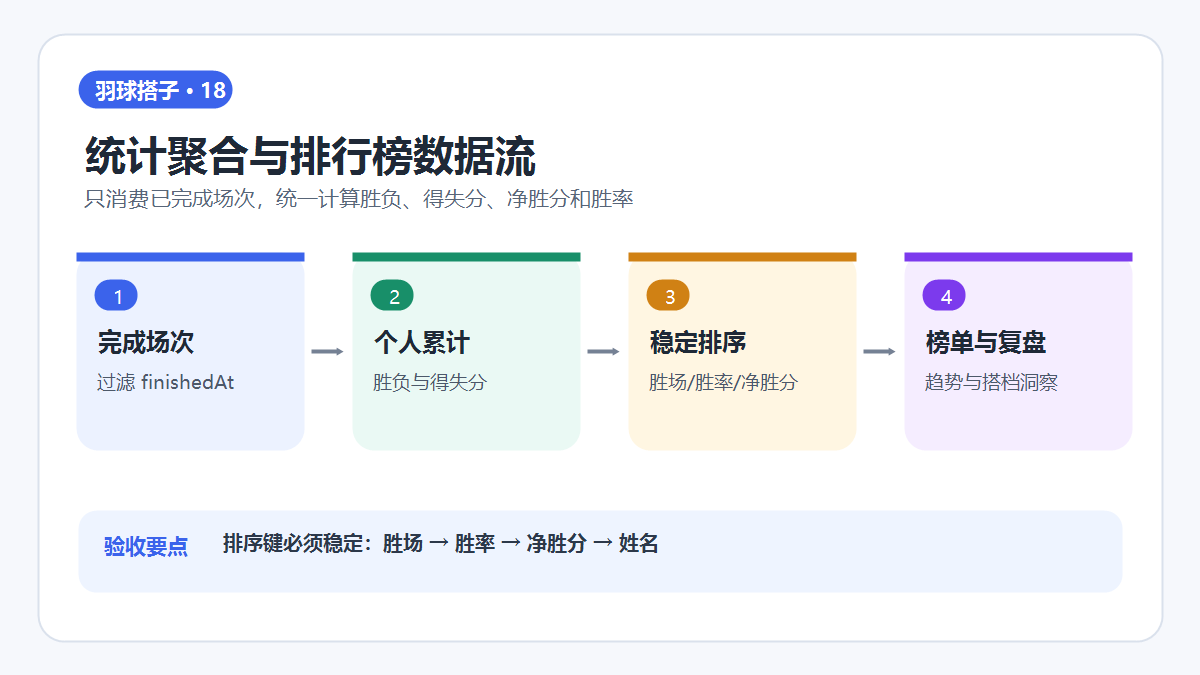Click the subtitle starting with 只消费已完成场次
The width and height of the screenshot is (1200, 675).
(x=359, y=199)
